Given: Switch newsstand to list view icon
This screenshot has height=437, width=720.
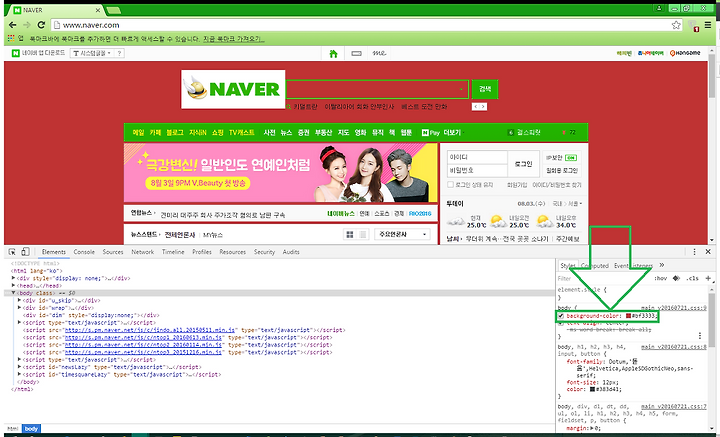Looking at the screenshot, I should (x=363, y=235).
